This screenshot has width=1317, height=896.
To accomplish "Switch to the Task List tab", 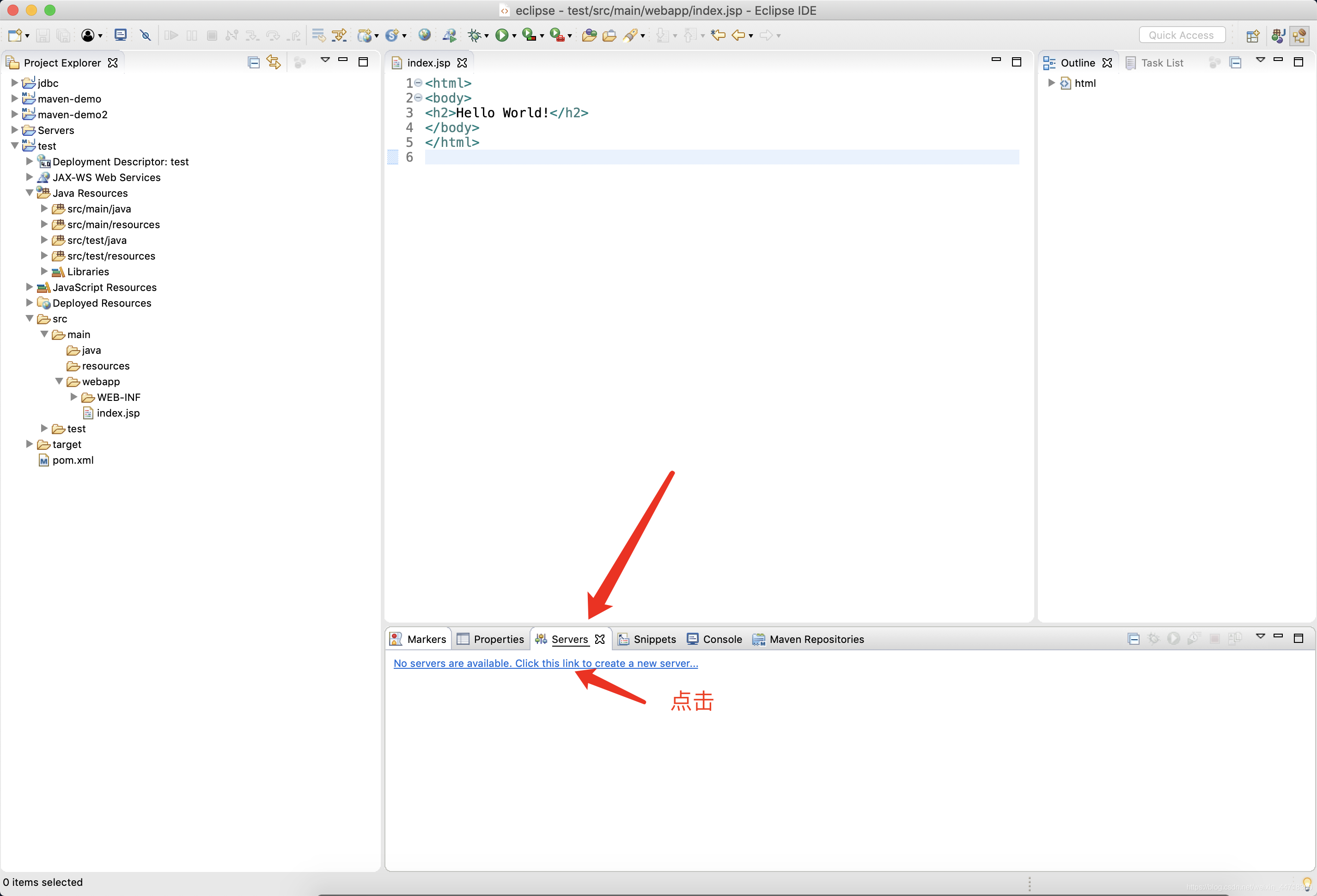I will tap(1161, 62).
